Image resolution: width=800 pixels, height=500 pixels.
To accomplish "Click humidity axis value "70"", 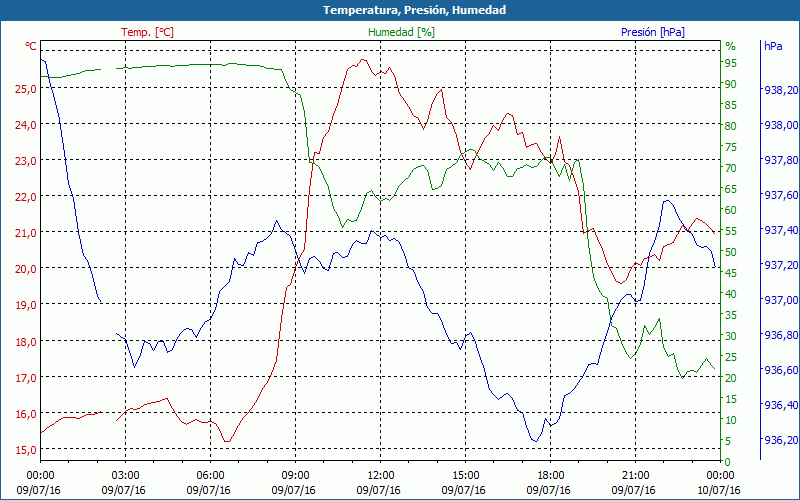I will (x=731, y=168).
